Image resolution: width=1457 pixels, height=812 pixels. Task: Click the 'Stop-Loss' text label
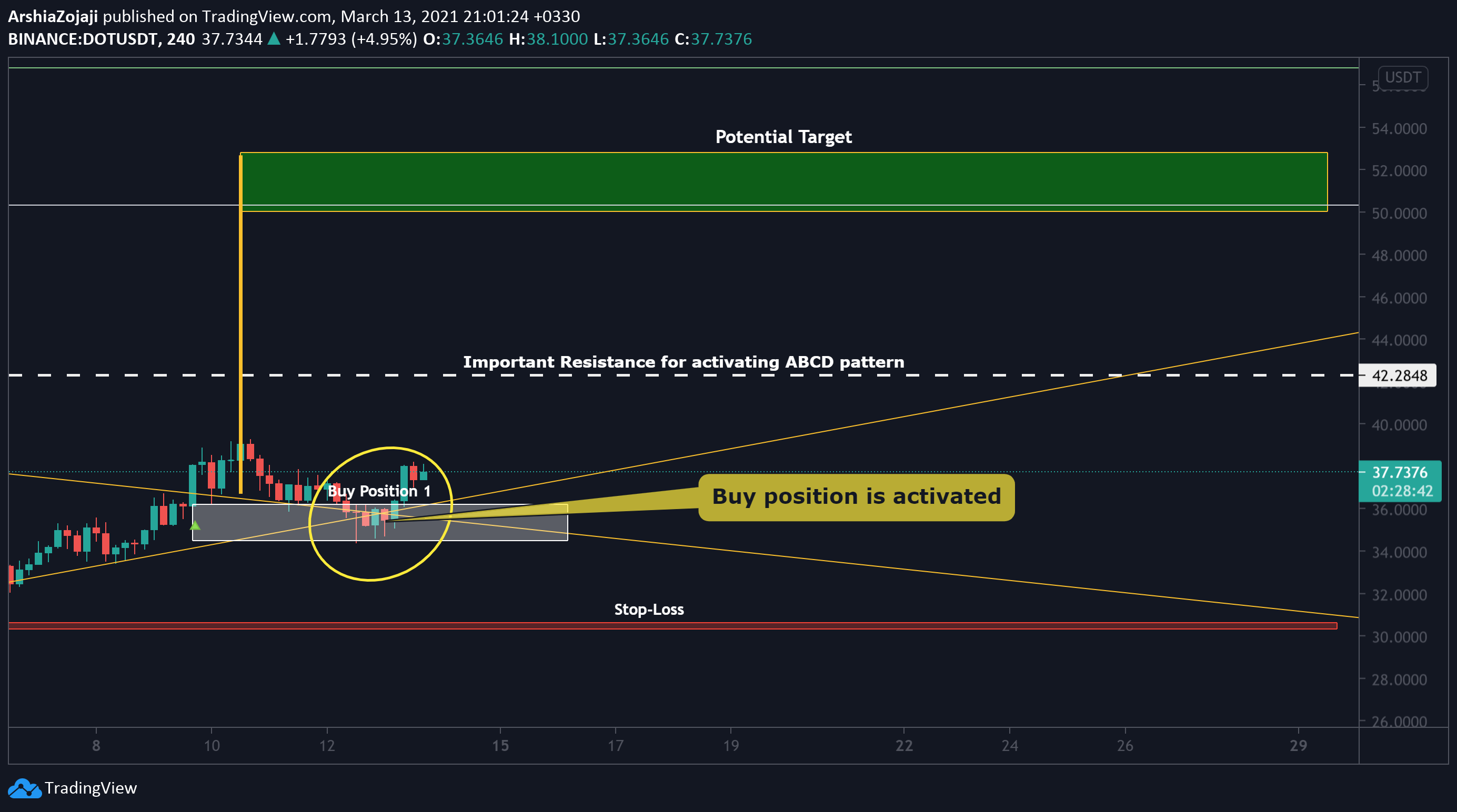click(649, 610)
